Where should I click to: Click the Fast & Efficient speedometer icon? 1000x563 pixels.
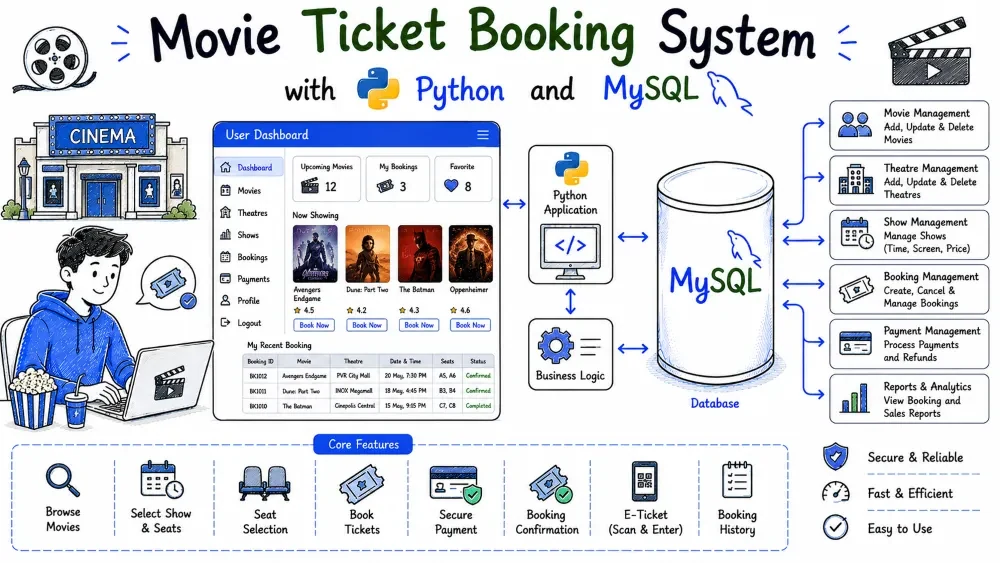click(835, 492)
